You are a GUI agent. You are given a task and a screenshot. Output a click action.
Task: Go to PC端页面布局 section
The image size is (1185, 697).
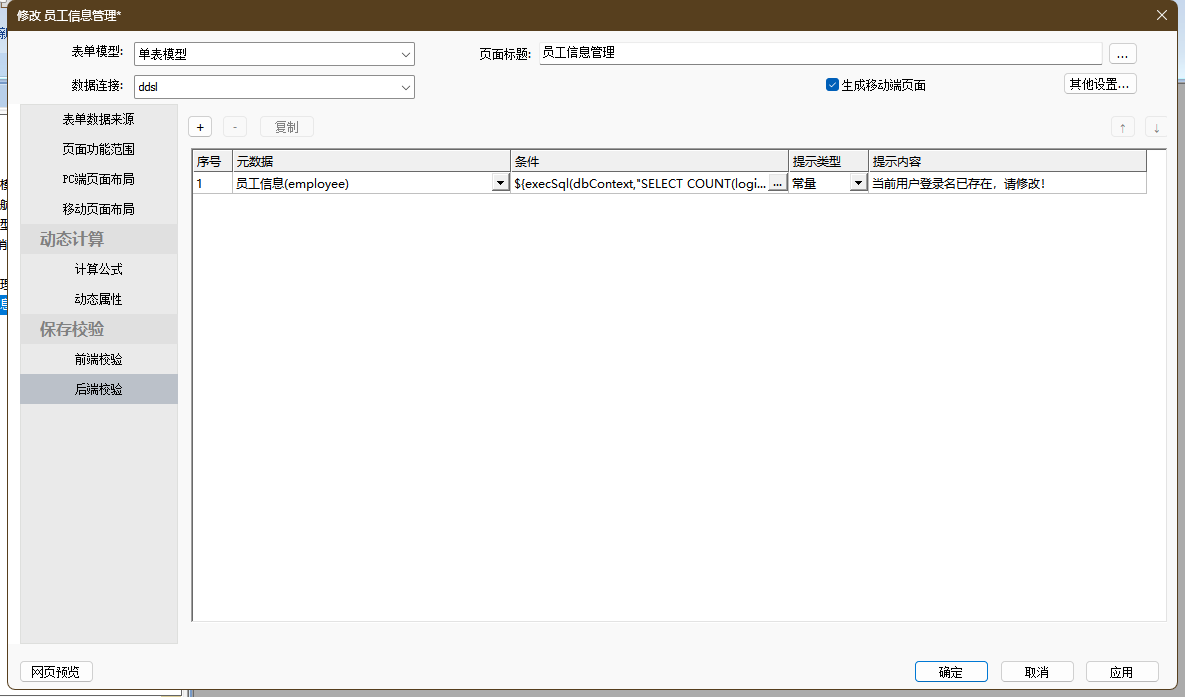pos(98,179)
